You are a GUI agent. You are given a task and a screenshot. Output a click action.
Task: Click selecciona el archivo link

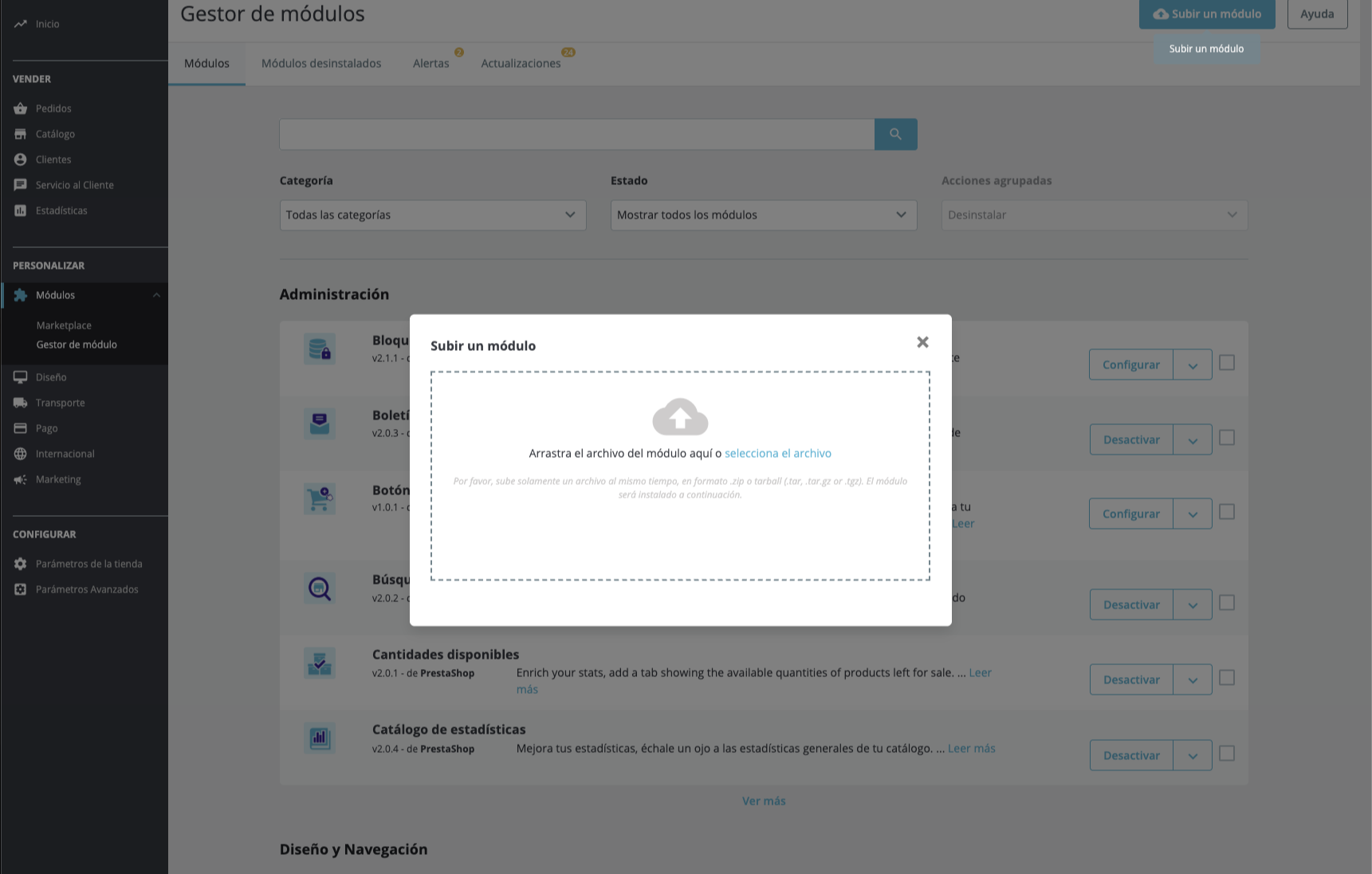[777, 453]
